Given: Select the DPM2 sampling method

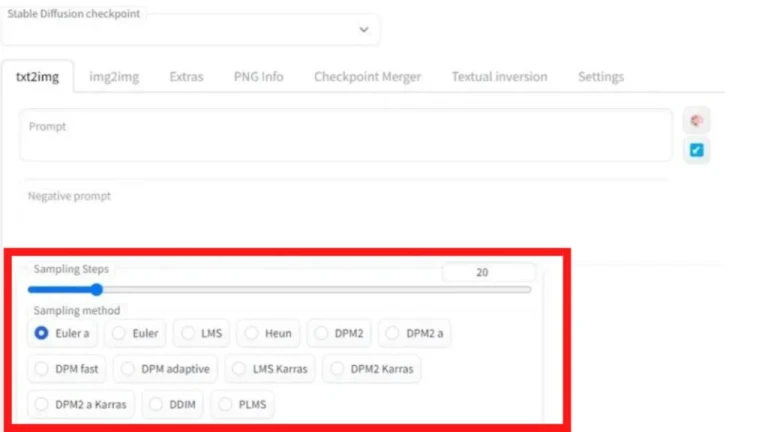Looking at the screenshot, I should (x=339, y=333).
